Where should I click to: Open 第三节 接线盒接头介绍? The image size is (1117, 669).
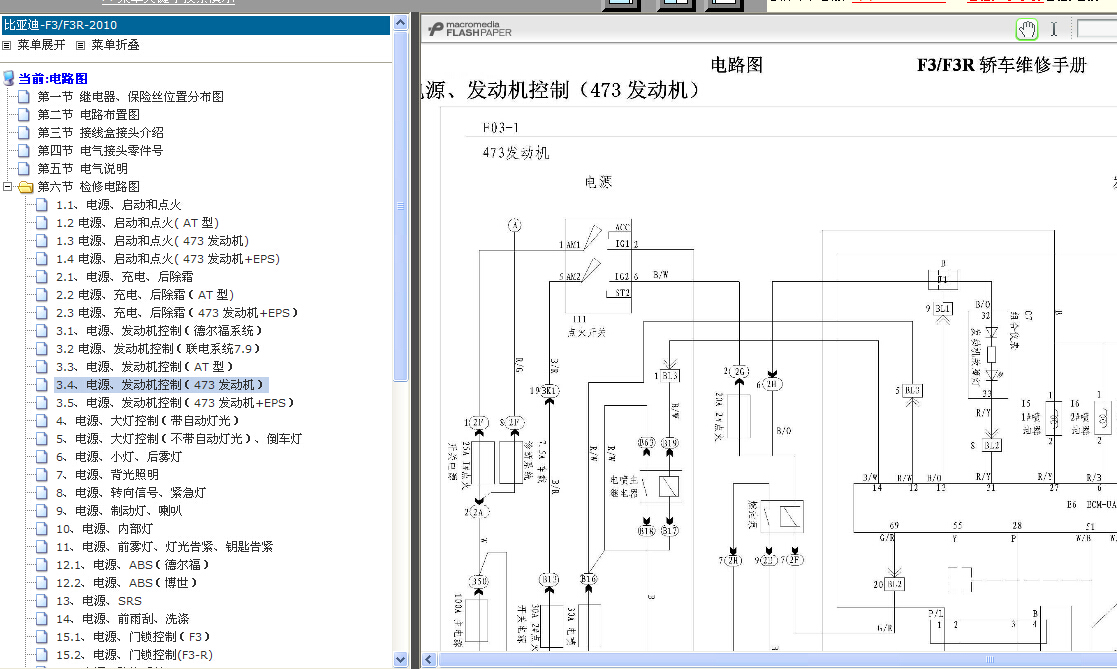pyautogui.click(x=100, y=133)
